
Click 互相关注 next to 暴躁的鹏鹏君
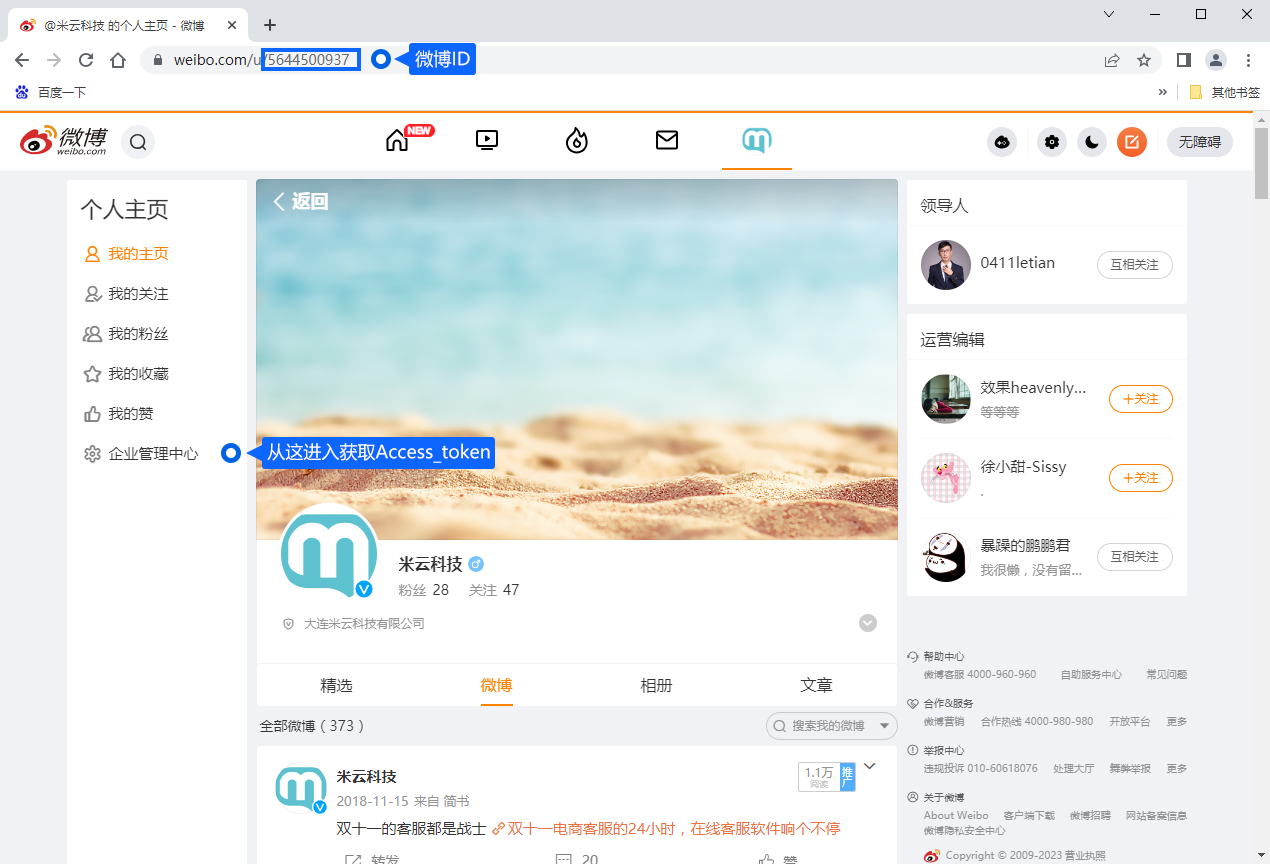click(1135, 557)
